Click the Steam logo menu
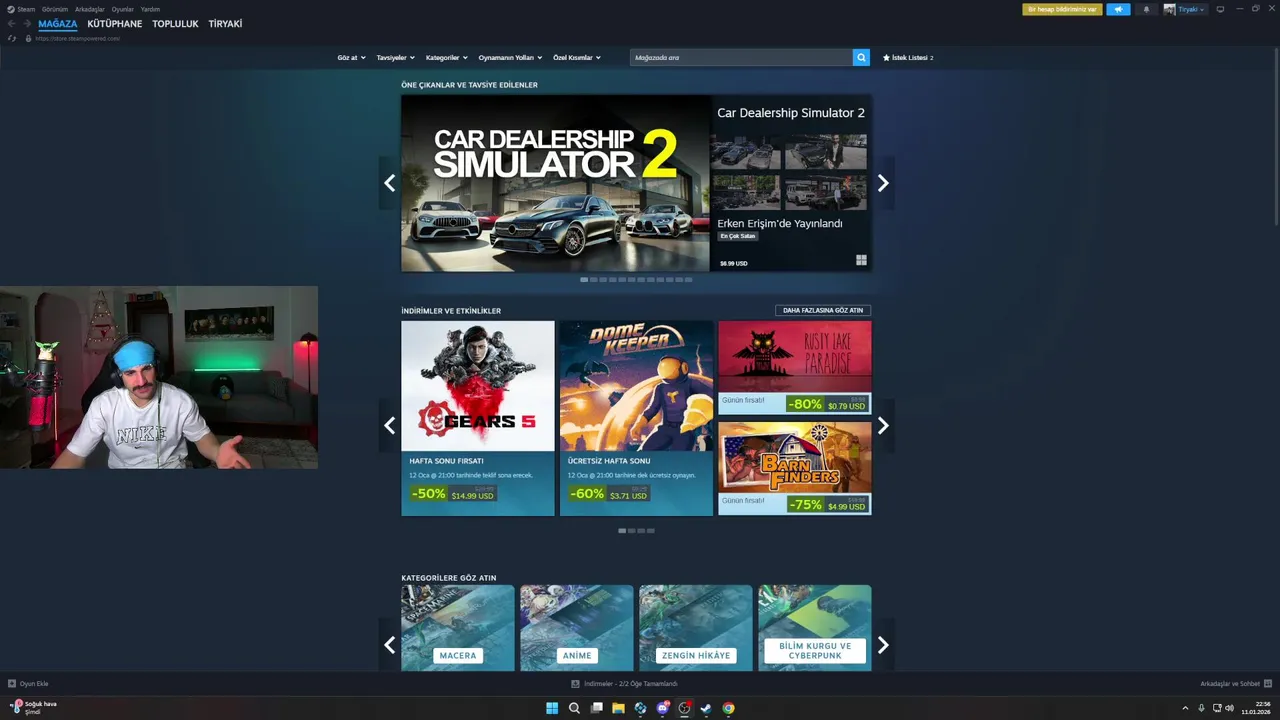 coord(20,9)
